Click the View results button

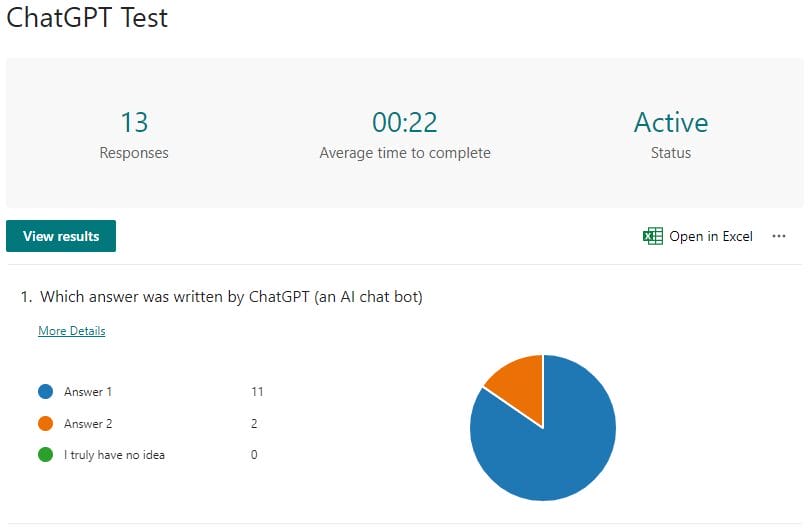point(61,236)
